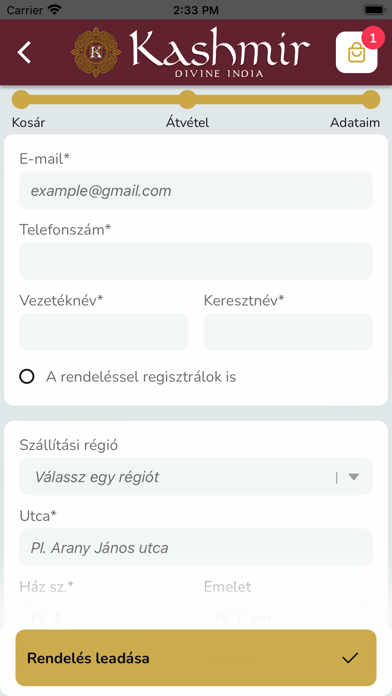Tap the checkmark on Rendelés leadása

point(350,658)
